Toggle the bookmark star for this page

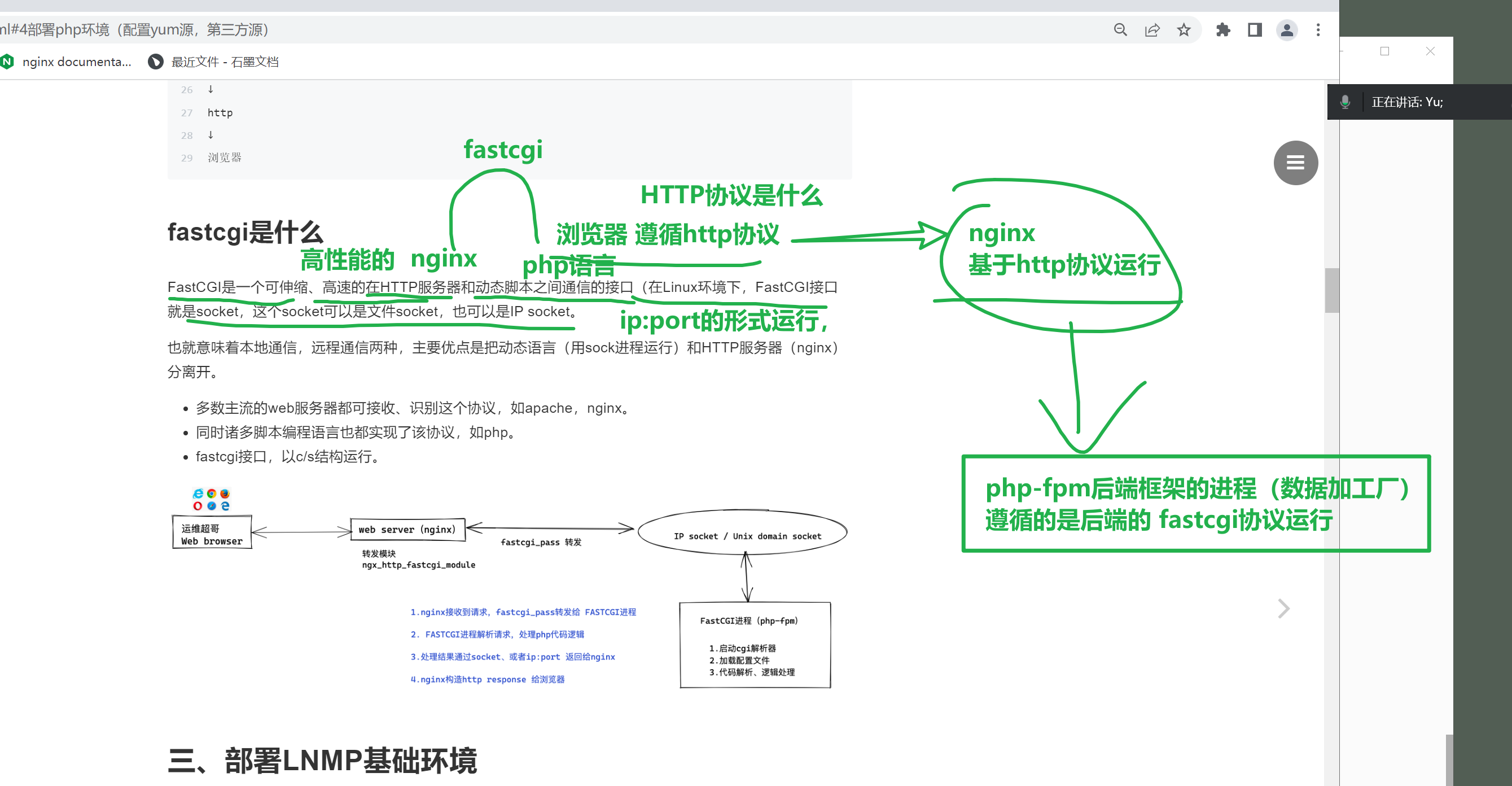click(x=1184, y=29)
